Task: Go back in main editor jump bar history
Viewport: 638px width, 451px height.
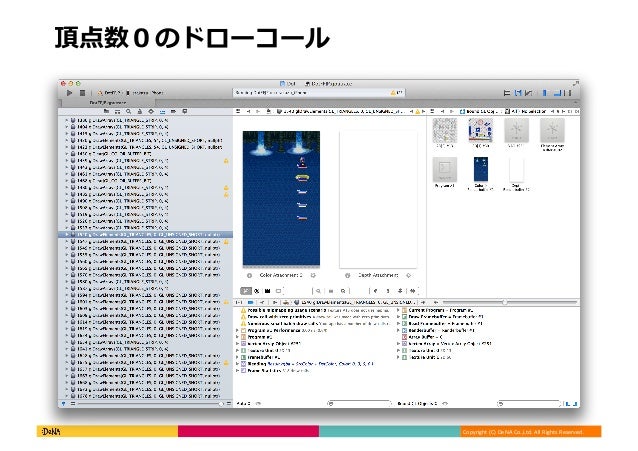Action: [248, 111]
